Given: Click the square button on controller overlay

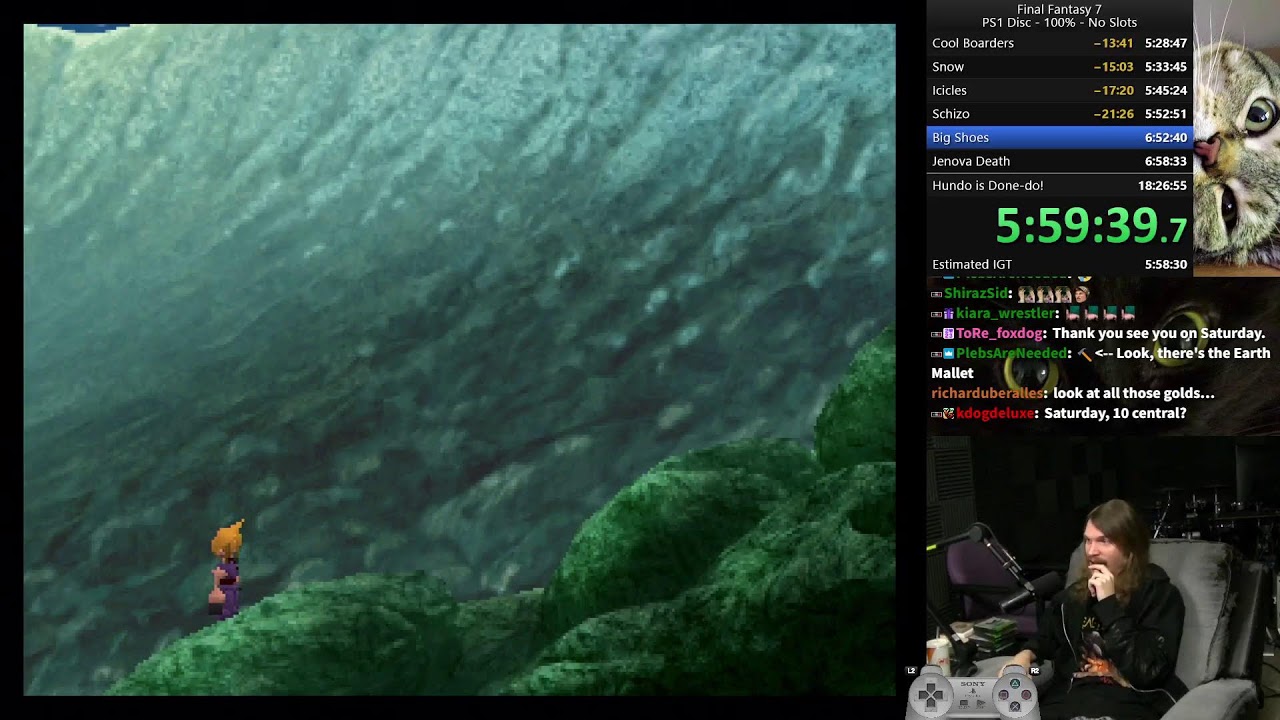Looking at the screenshot, I should click(x=1004, y=695).
